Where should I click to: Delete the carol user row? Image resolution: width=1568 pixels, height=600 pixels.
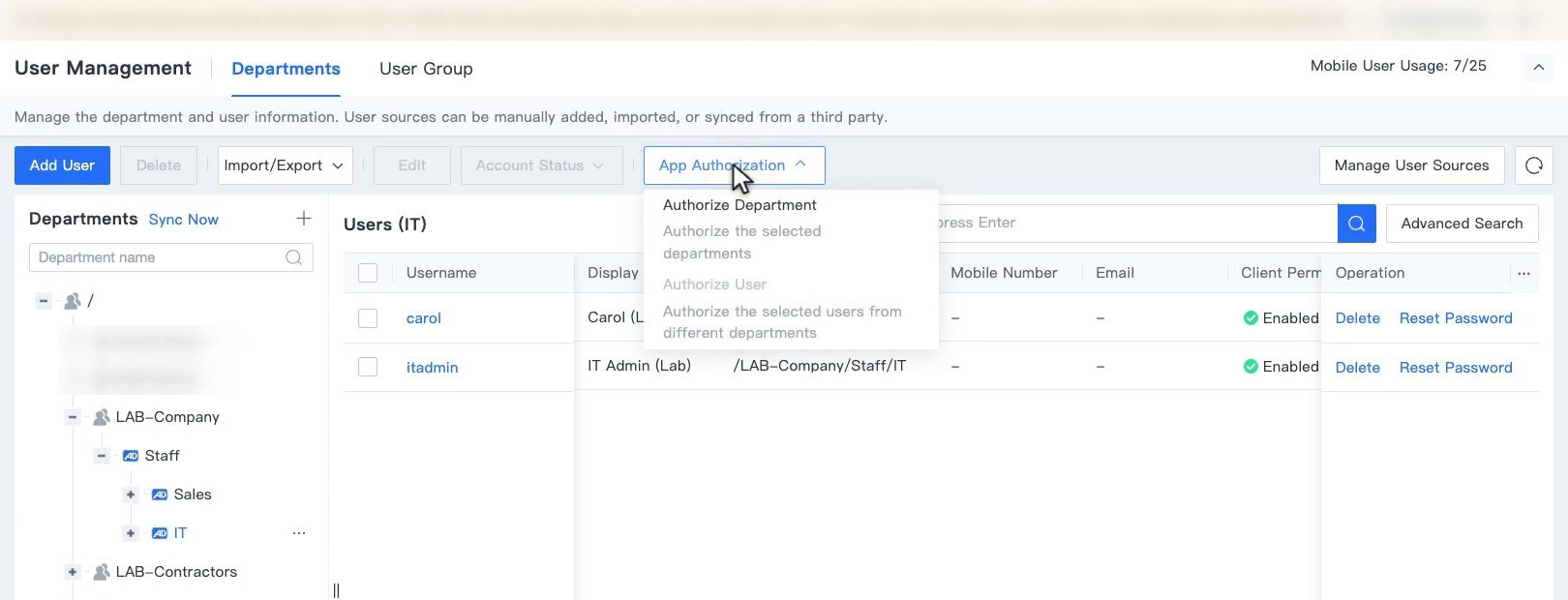click(x=1357, y=318)
